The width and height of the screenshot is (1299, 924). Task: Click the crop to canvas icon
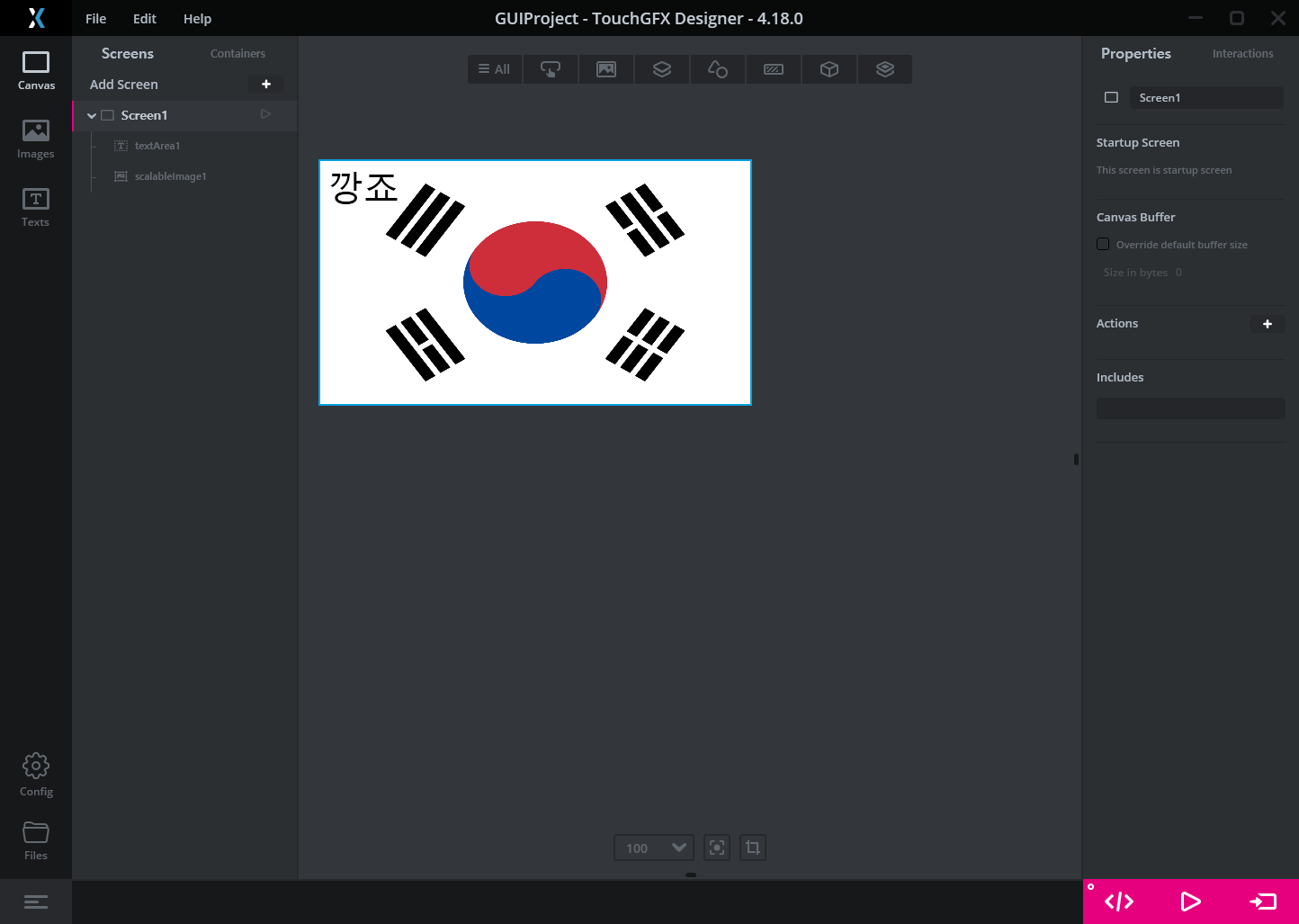(x=753, y=848)
